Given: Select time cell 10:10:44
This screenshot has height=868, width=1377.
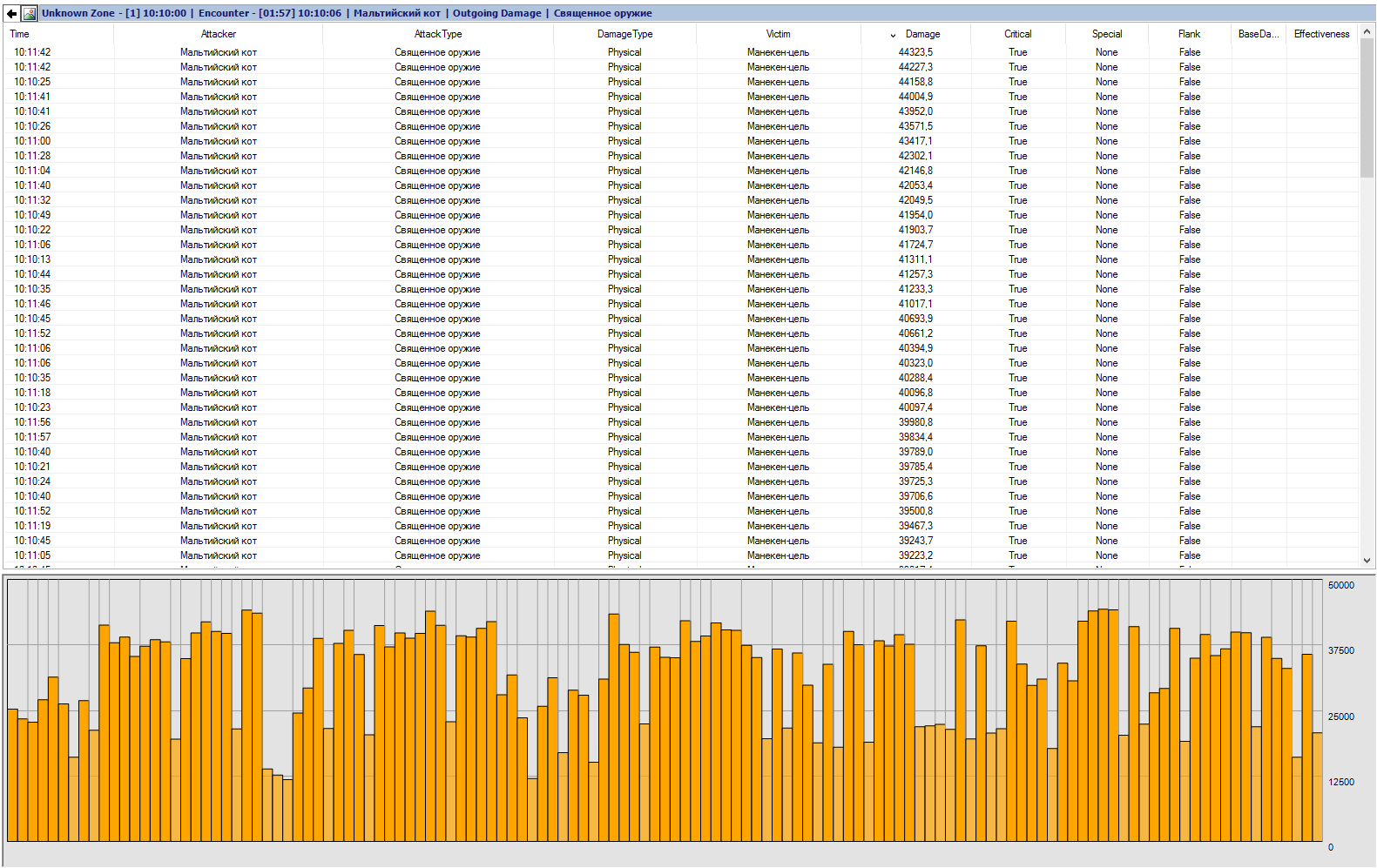Looking at the screenshot, I should pos(32,274).
